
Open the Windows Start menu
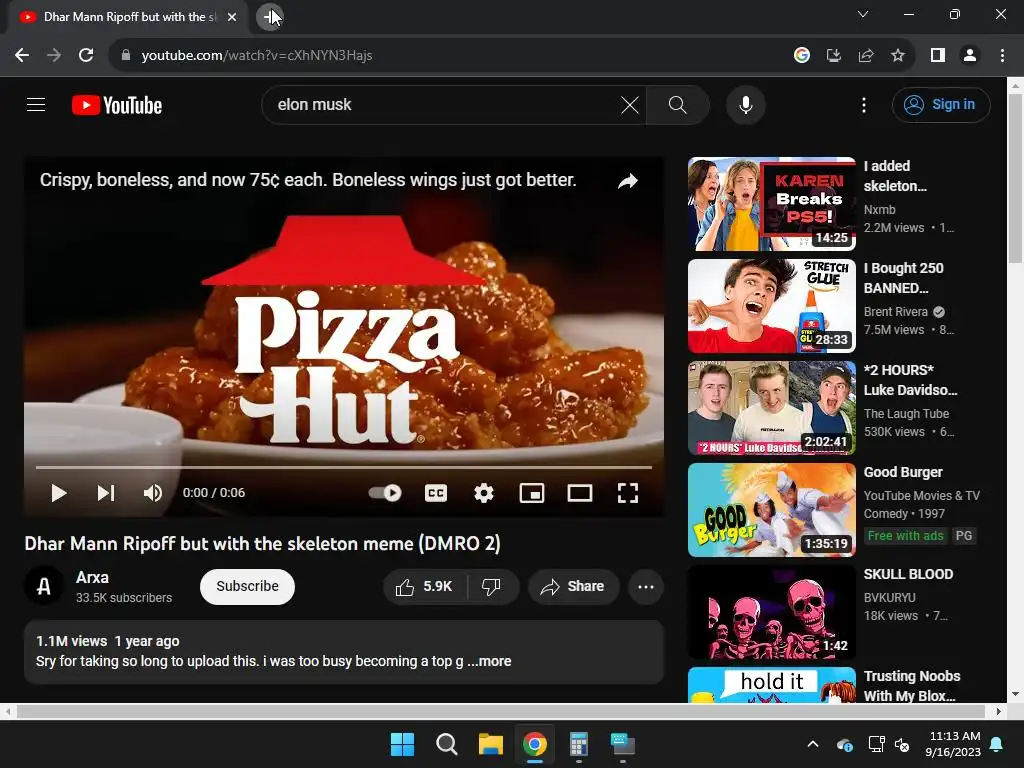click(x=402, y=744)
